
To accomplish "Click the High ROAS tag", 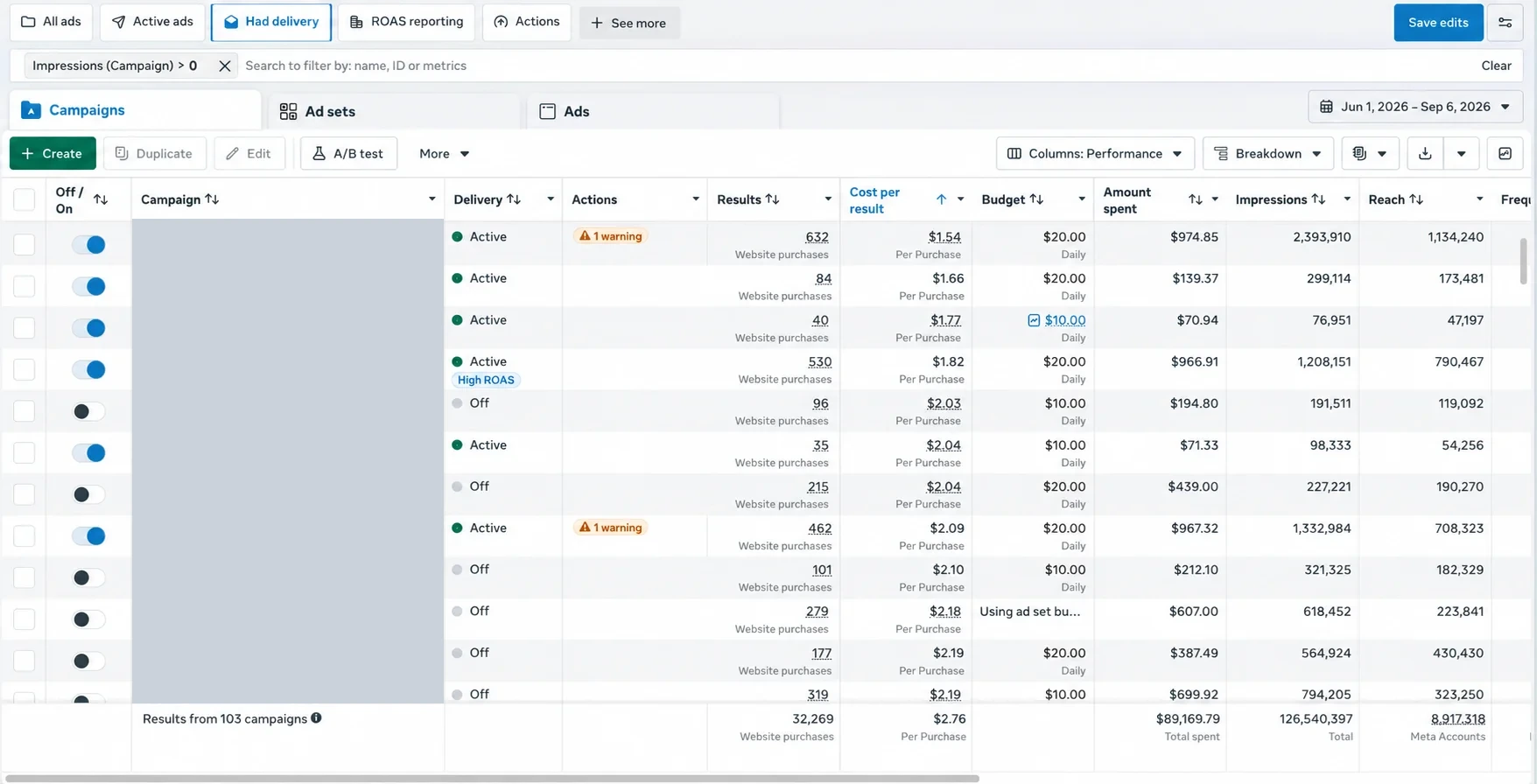I will [x=486, y=380].
